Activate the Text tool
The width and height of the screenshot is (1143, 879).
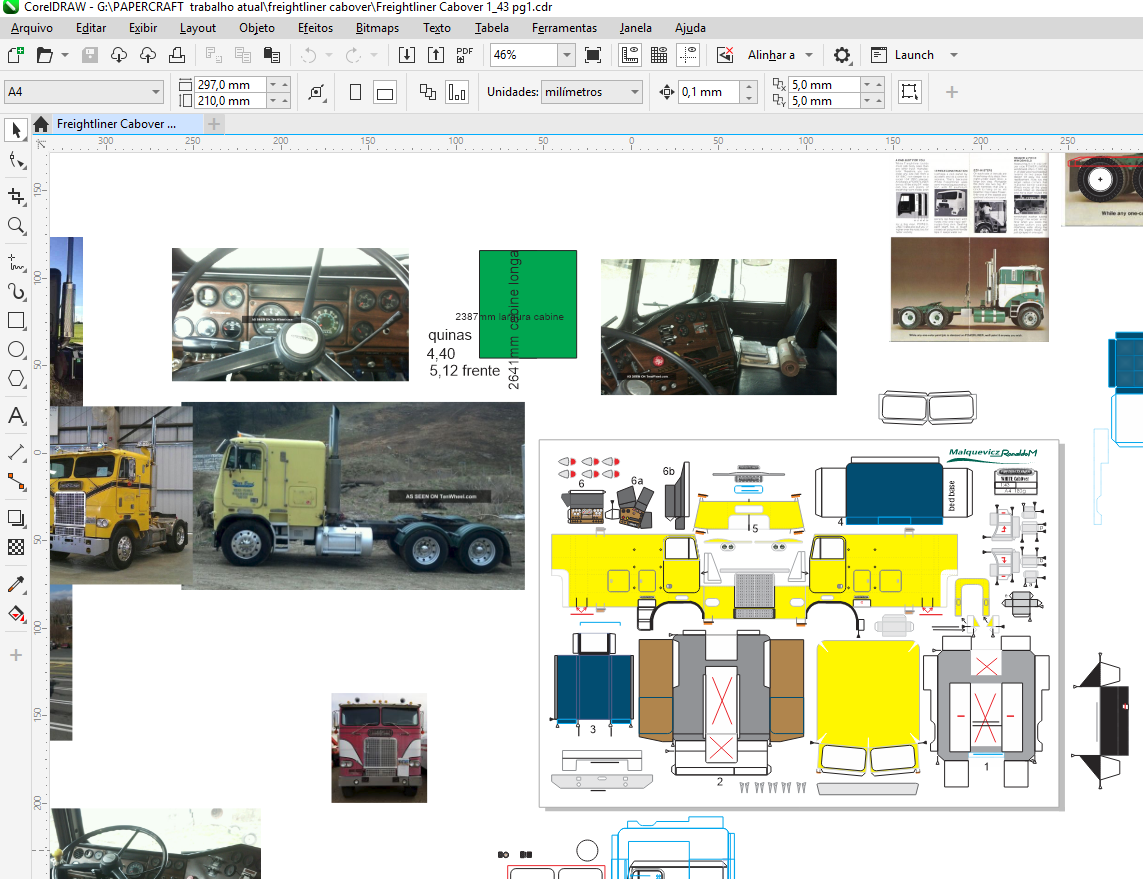pyautogui.click(x=16, y=415)
